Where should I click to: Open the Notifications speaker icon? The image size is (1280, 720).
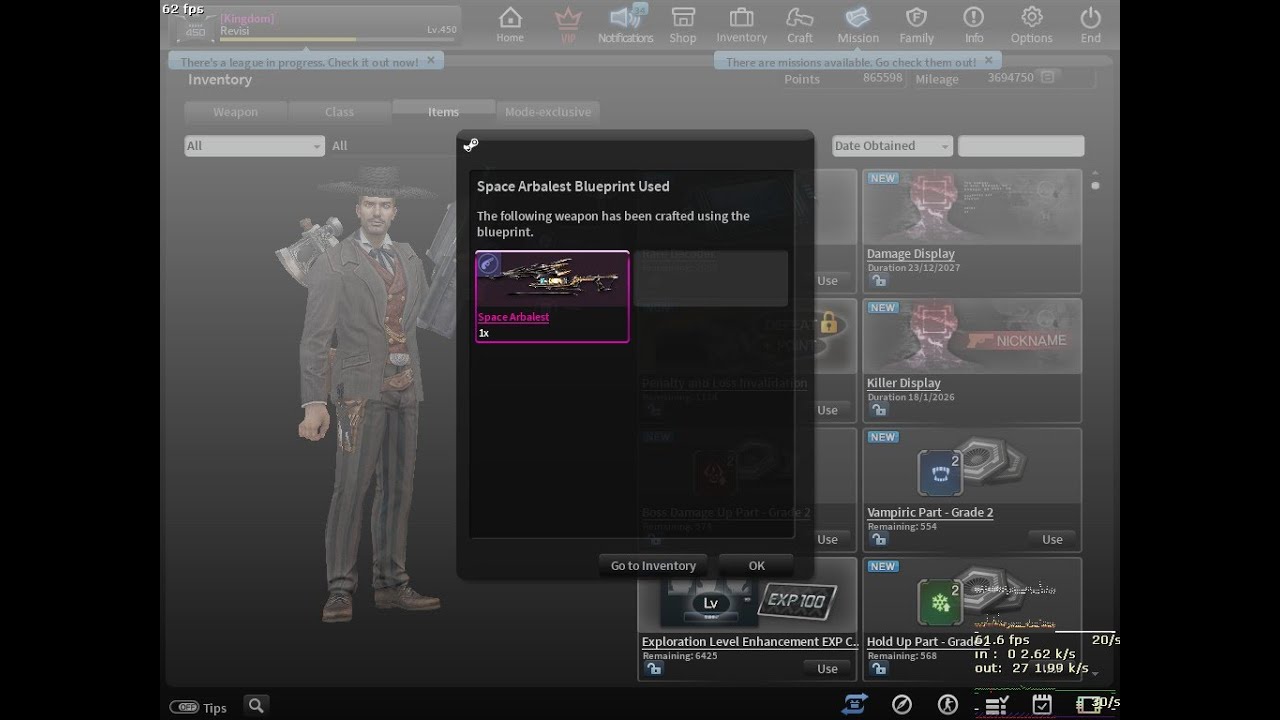(625, 17)
